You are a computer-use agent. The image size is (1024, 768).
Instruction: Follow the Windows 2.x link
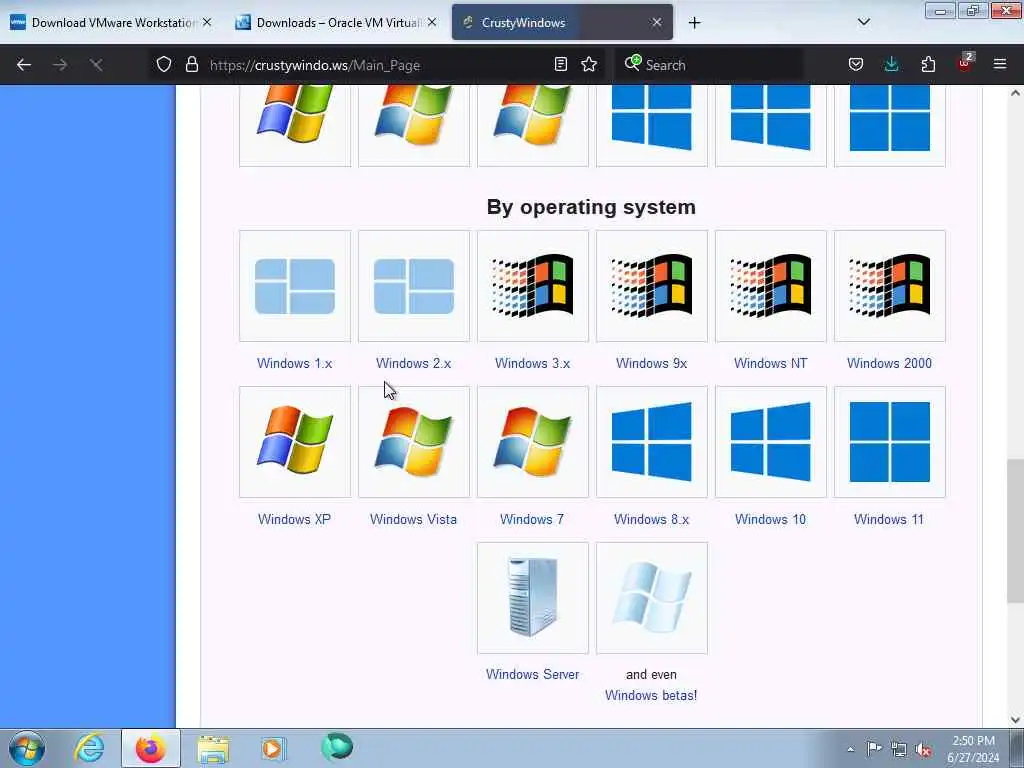tap(413, 363)
